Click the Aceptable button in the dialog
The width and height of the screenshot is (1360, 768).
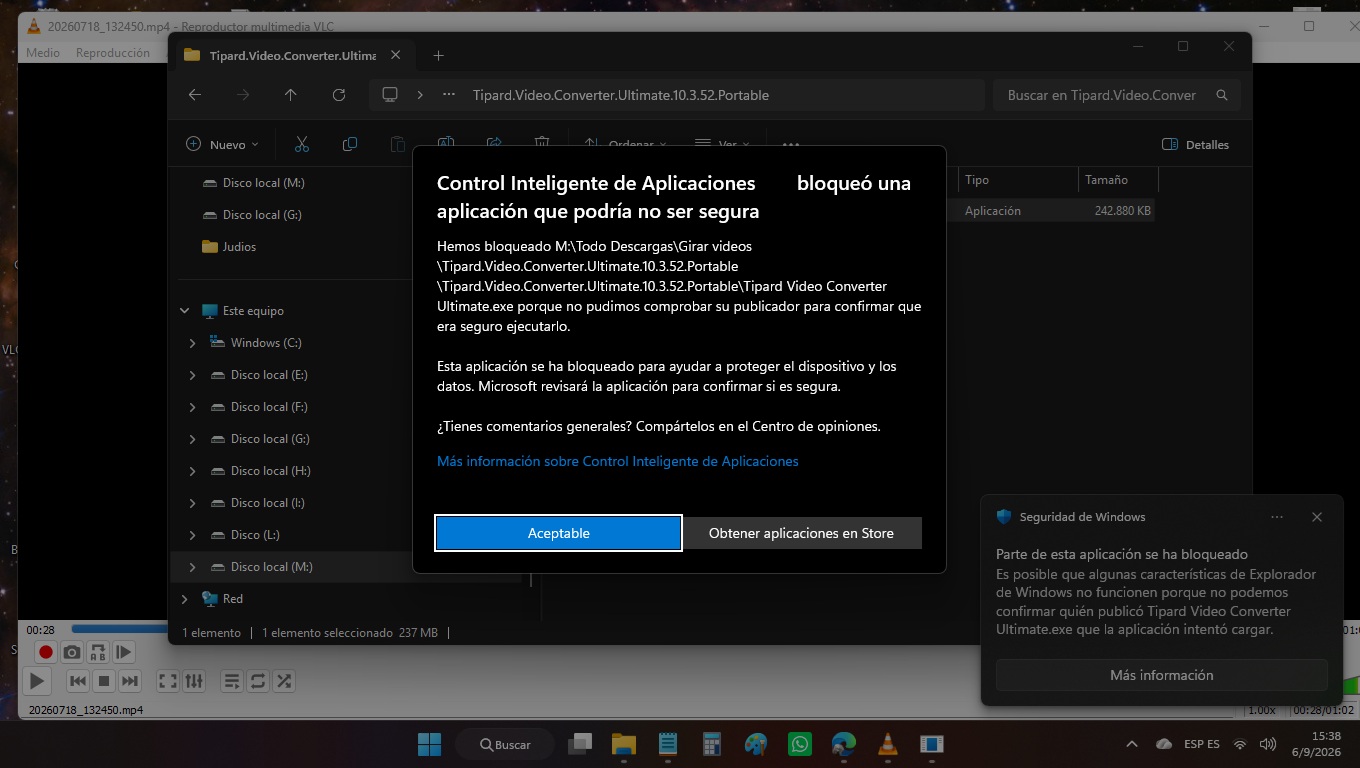click(559, 533)
